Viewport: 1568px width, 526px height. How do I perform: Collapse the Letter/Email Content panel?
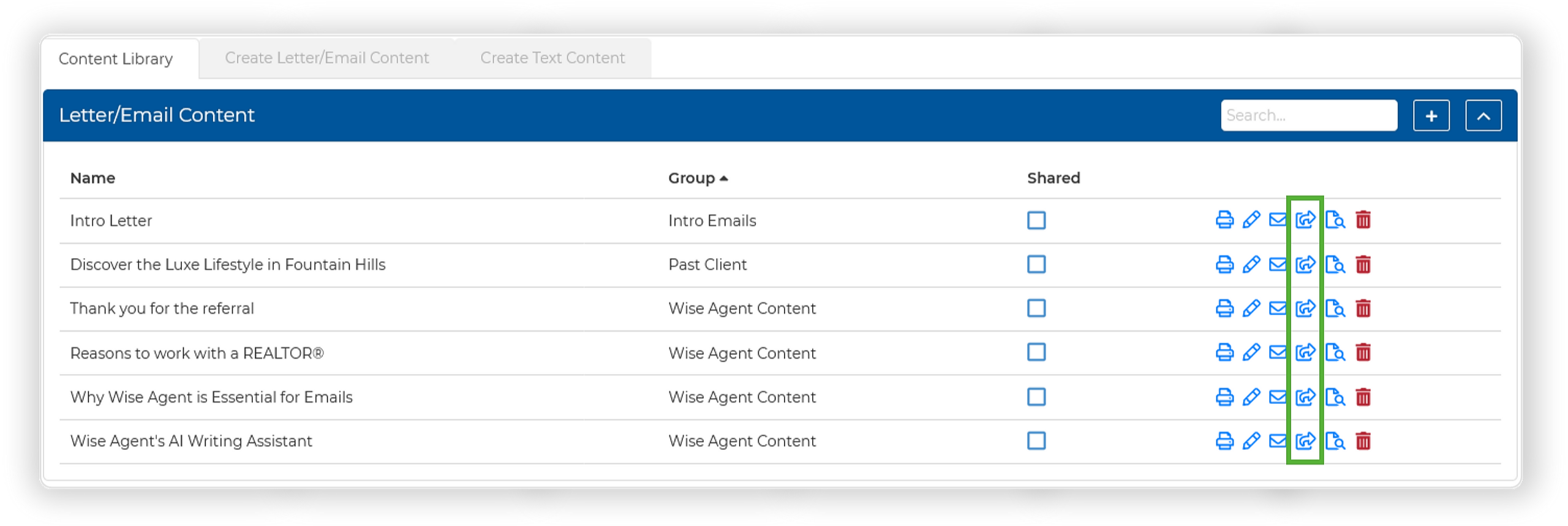point(1483,115)
